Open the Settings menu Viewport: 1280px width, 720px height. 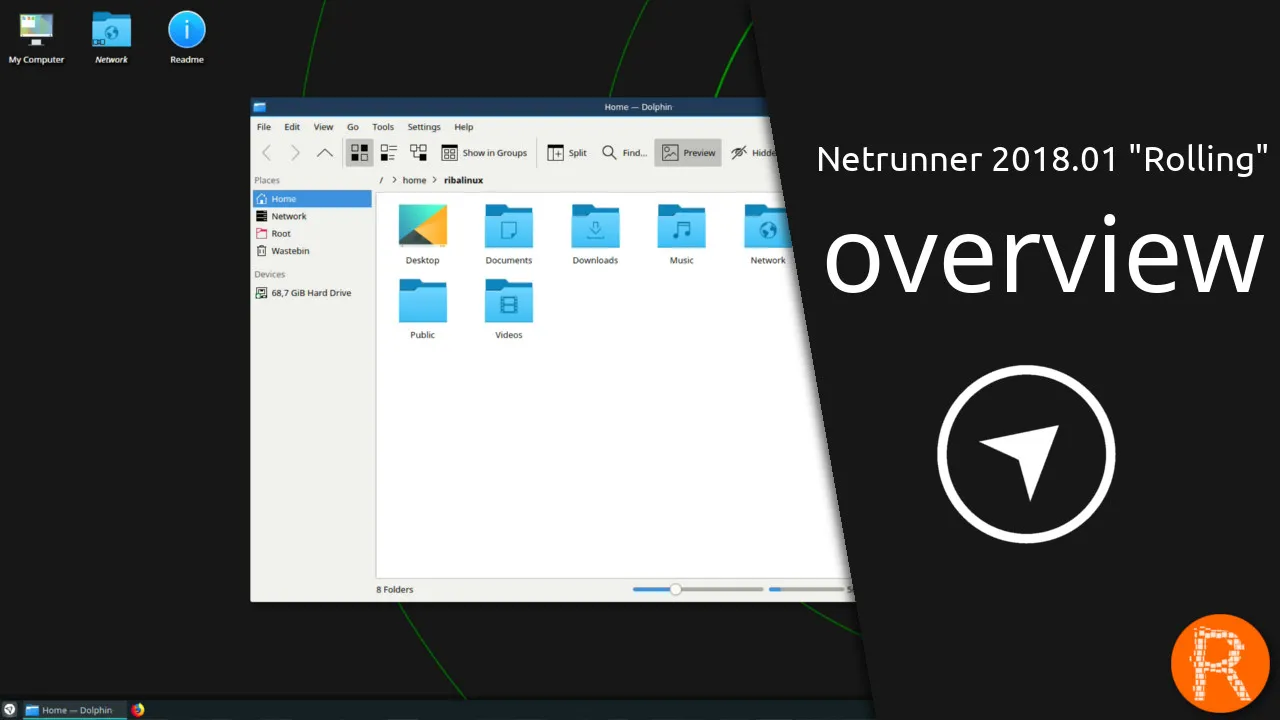point(424,127)
